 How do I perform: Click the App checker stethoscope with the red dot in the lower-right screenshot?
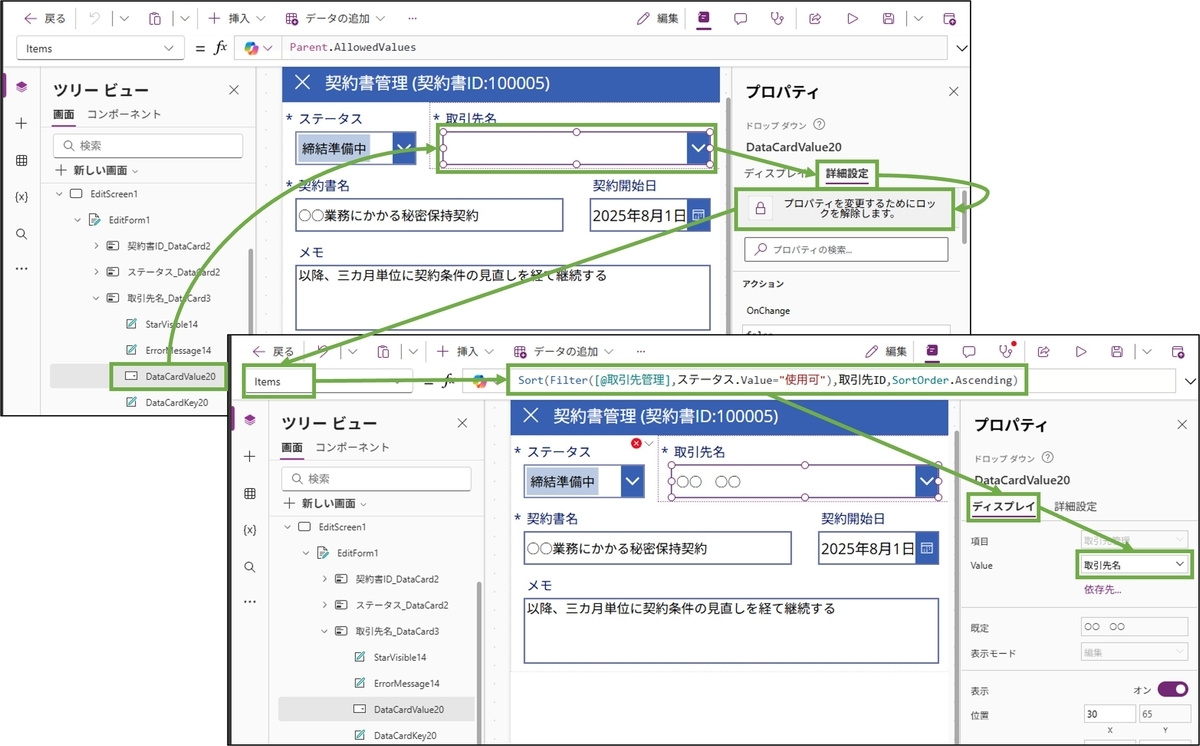pos(1006,351)
